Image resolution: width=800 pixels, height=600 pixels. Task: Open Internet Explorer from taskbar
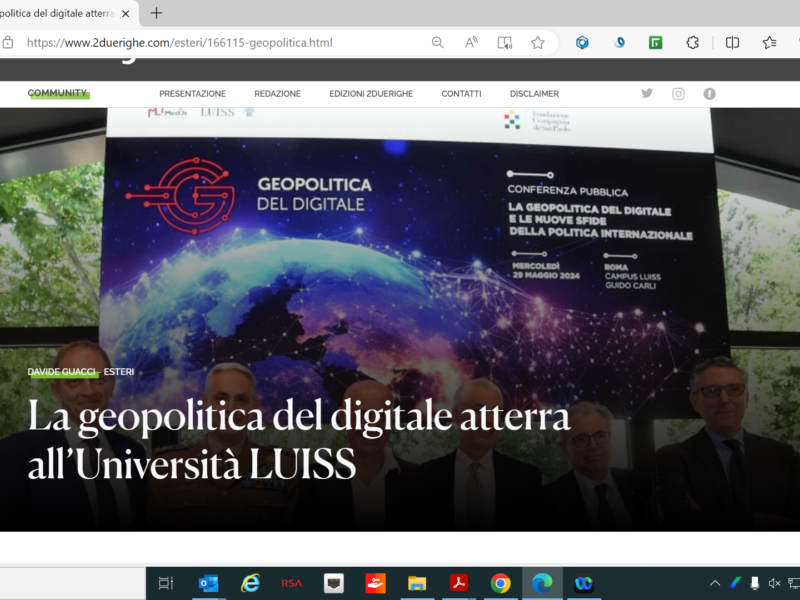coord(250,583)
